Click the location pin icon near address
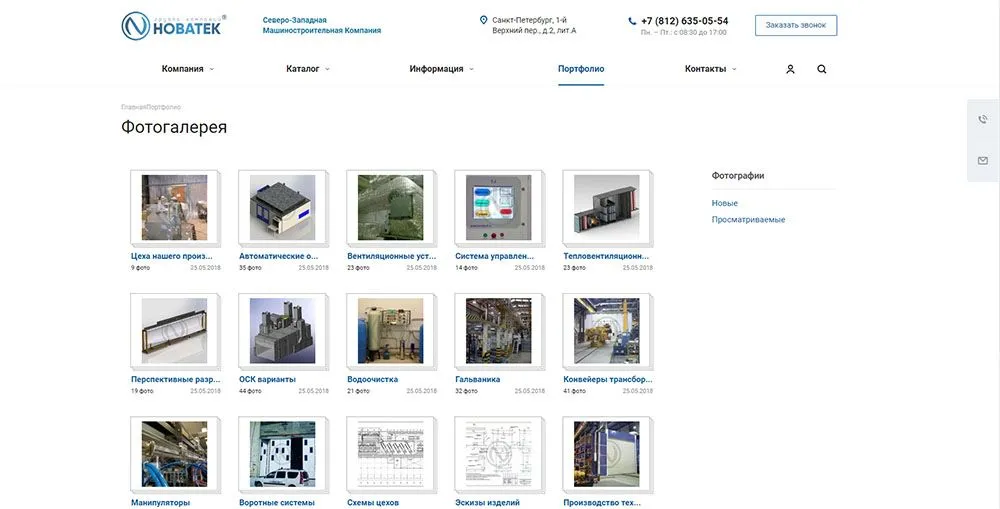This screenshot has width=1000, height=509. click(x=484, y=20)
